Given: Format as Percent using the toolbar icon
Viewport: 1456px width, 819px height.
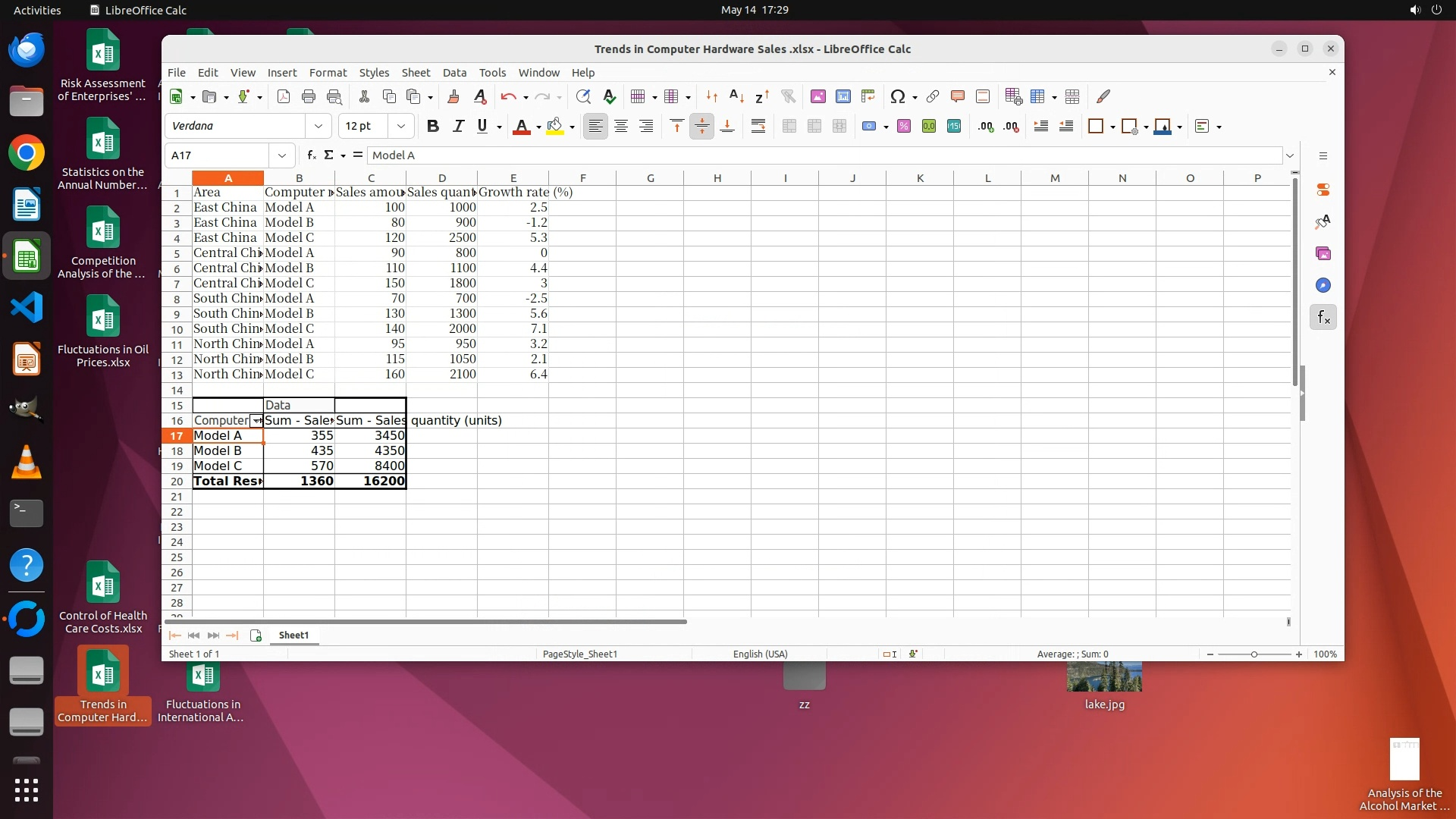Looking at the screenshot, I should pyautogui.click(x=903, y=127).
